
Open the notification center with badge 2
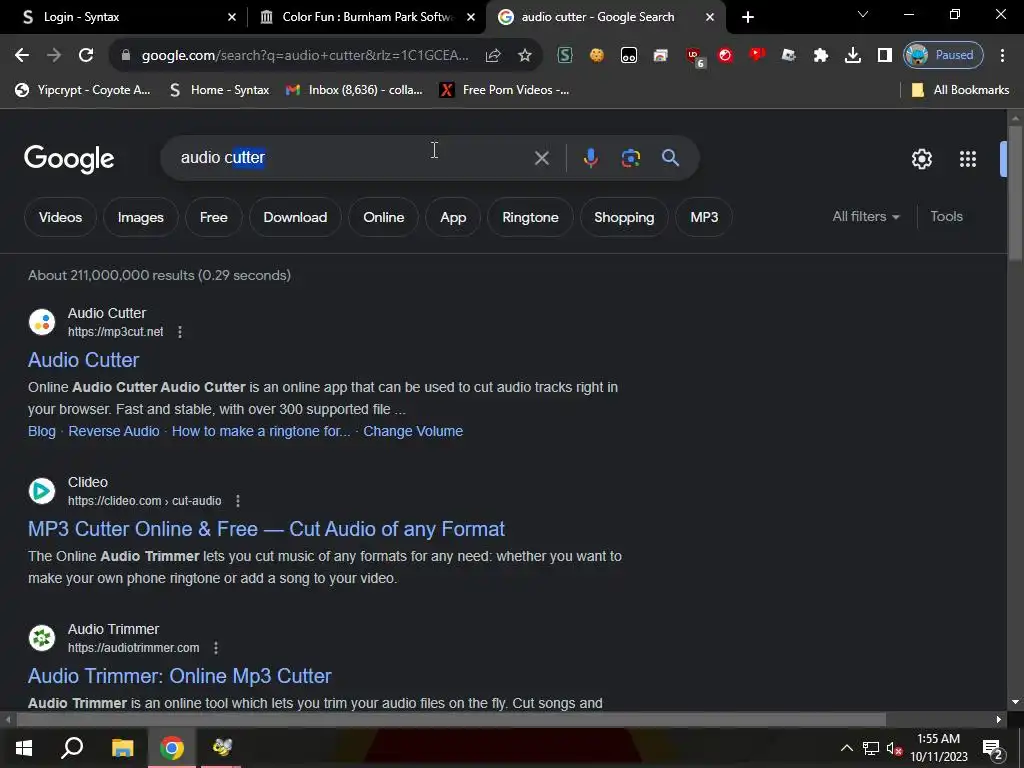pyautogui.click(x=992, y=749)
